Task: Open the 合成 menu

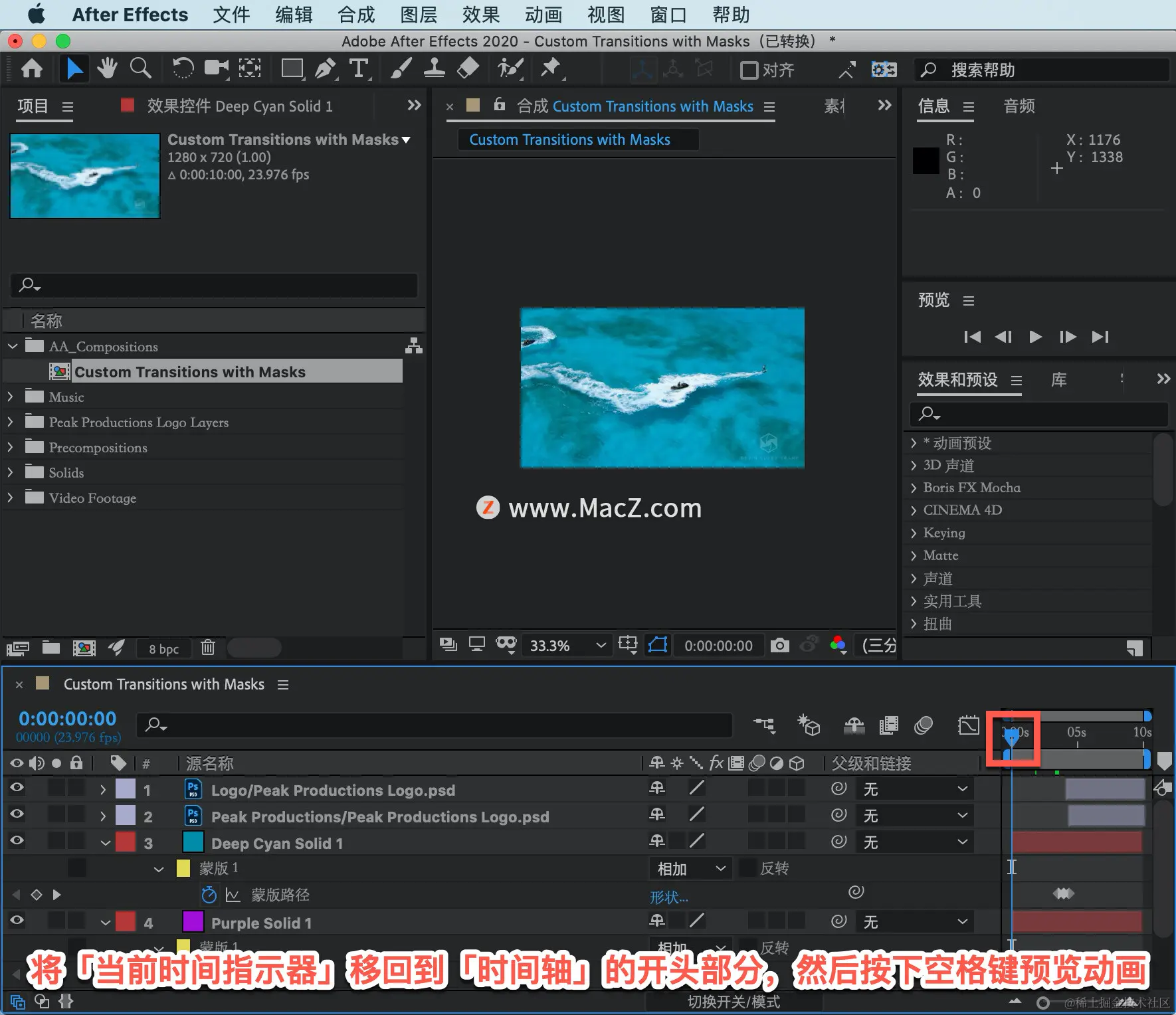Action: click(356, 15)
